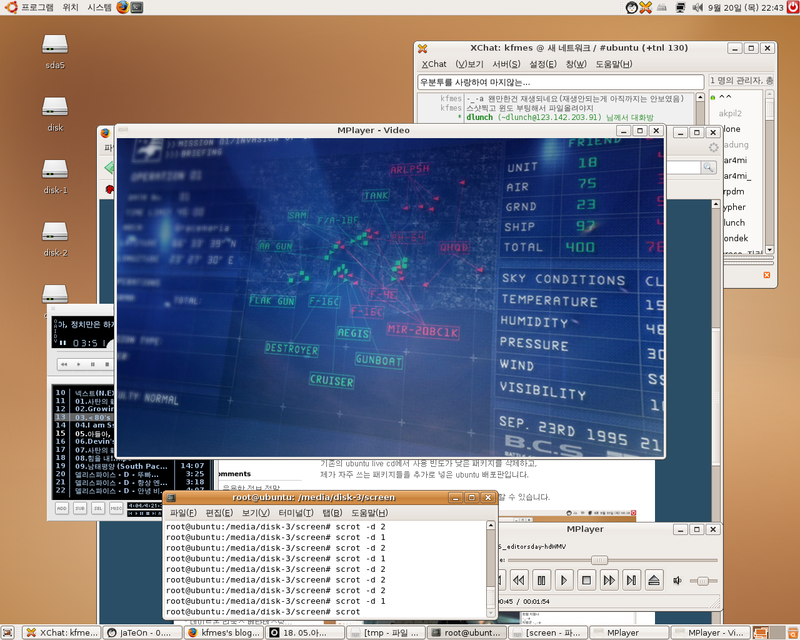Screen dimensions: 800x640
Task: Open the 파일 (File) menu in terminal
Action: pos(183,512)
